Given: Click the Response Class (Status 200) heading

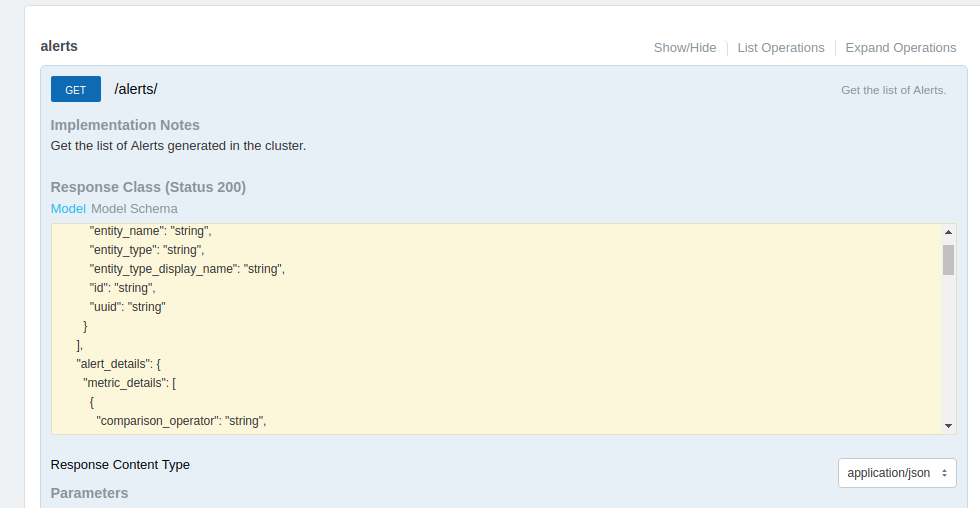Looking at the screenshot, I should [148, 187].
